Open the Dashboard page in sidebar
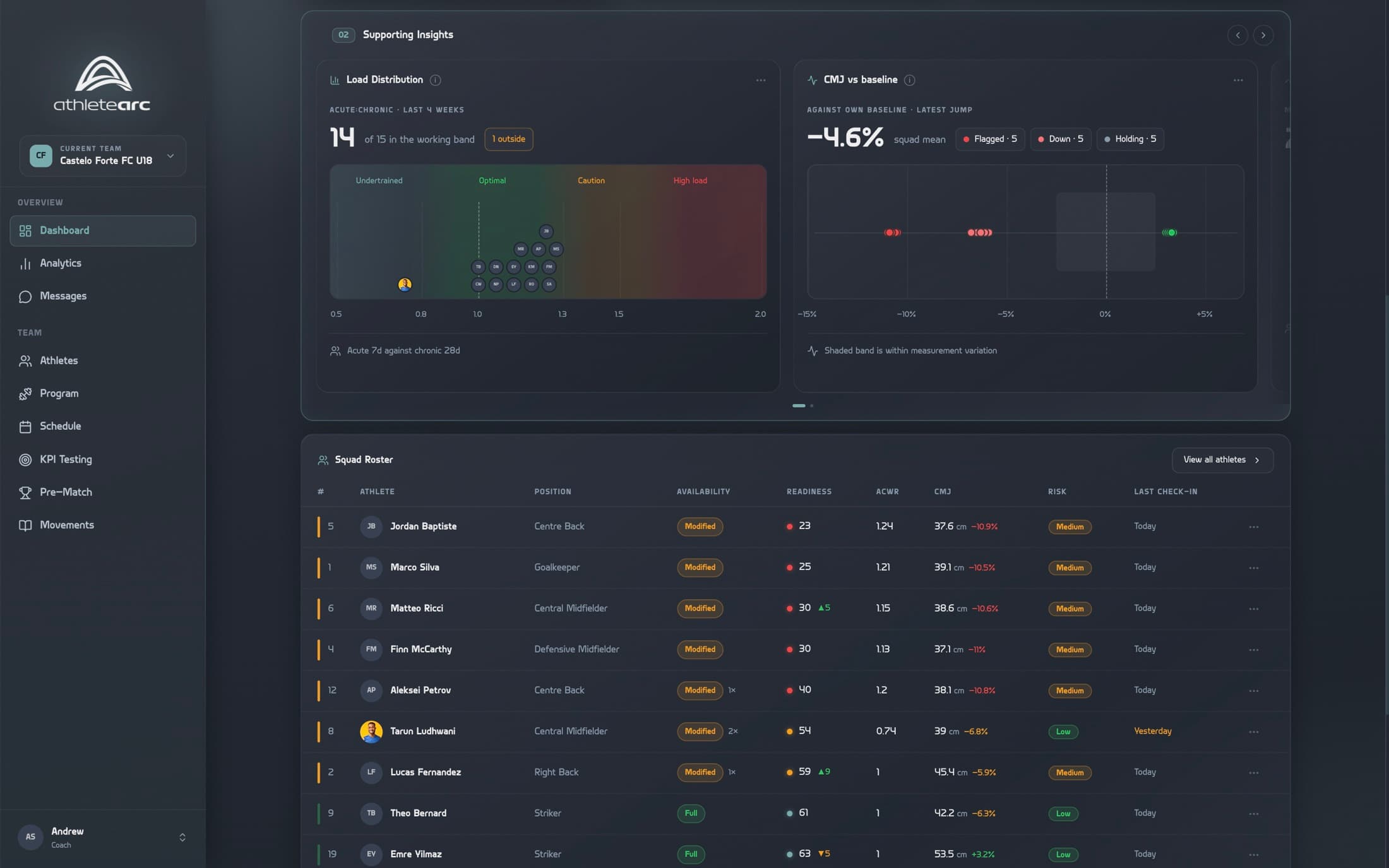Image resolution: width=1389 pixels, height=868 pixels. pos(103,230)
